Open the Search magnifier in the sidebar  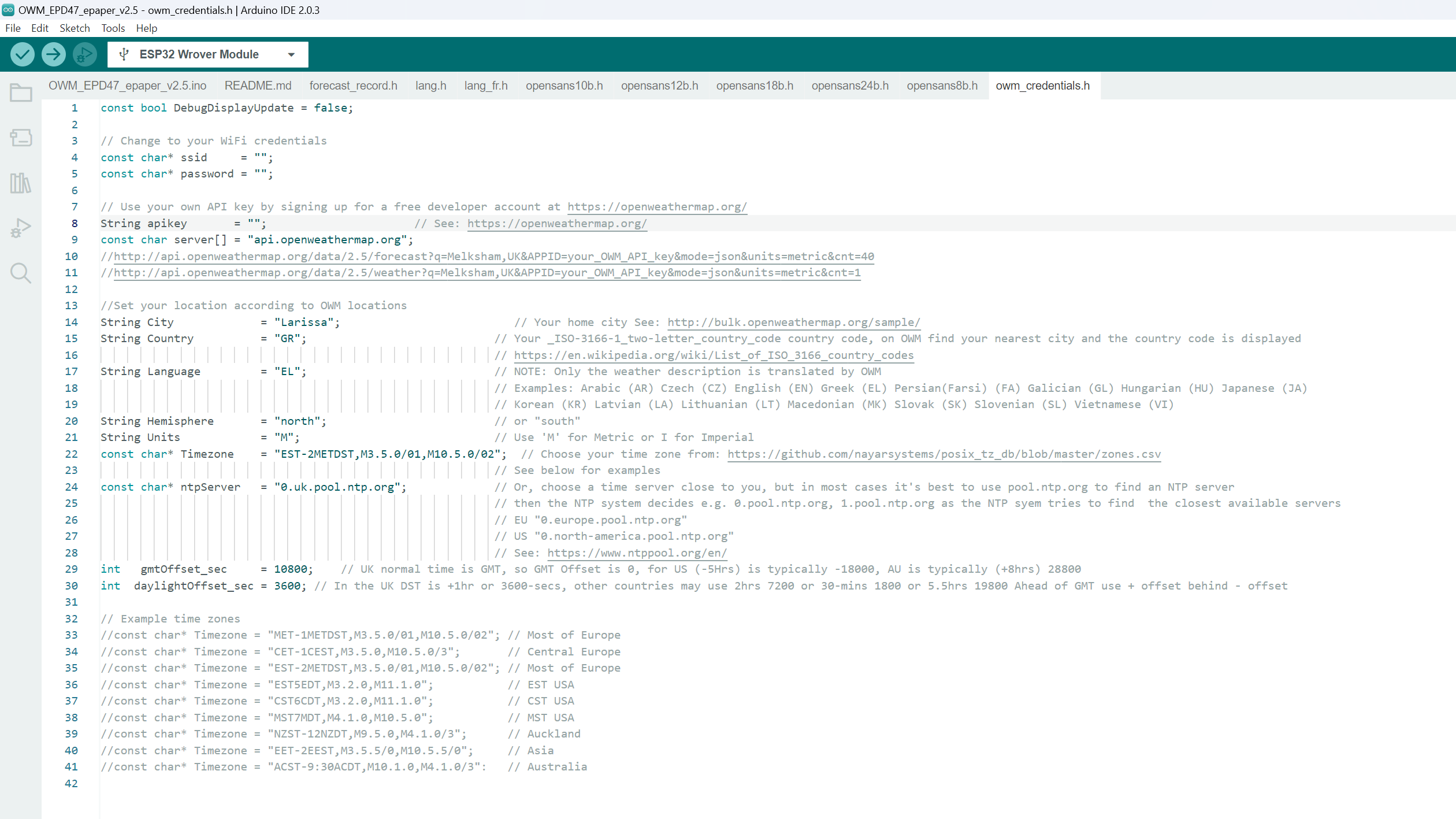[21, 273]
